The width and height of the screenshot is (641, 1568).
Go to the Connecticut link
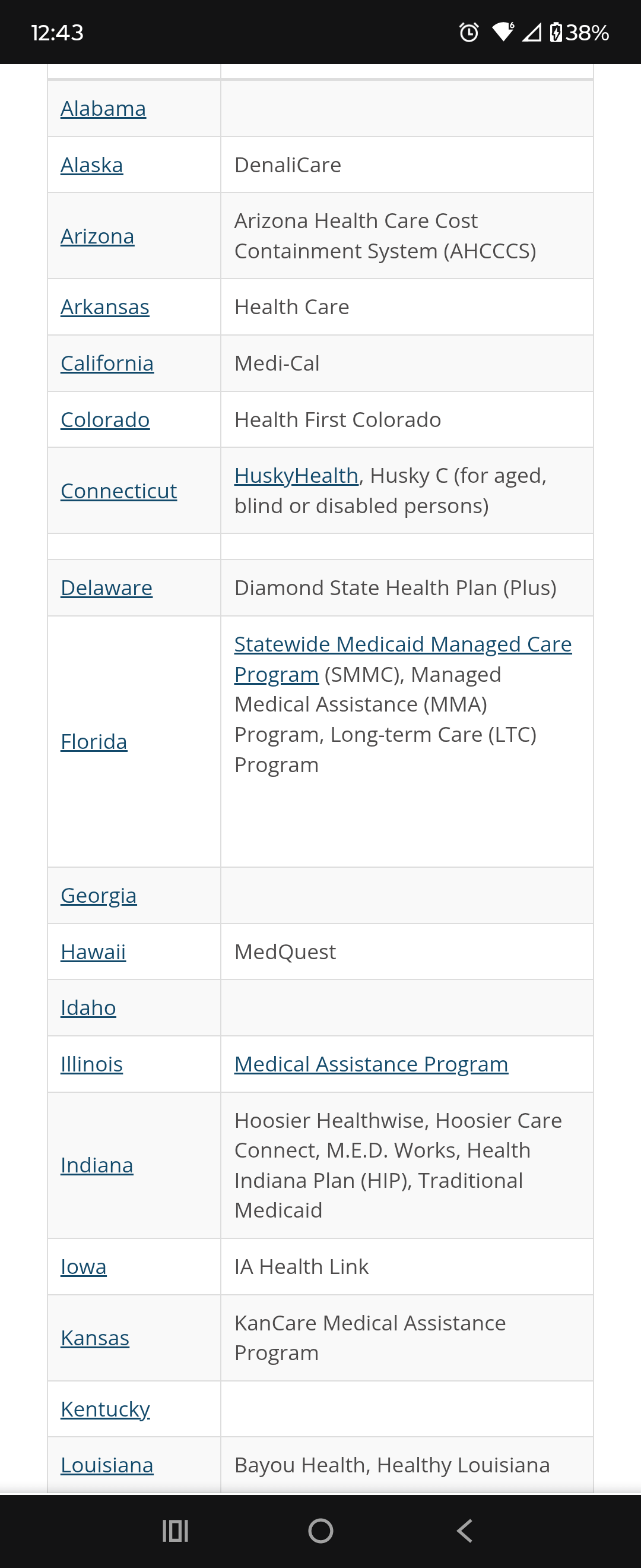pyautogui.click(x=119, y=491)
